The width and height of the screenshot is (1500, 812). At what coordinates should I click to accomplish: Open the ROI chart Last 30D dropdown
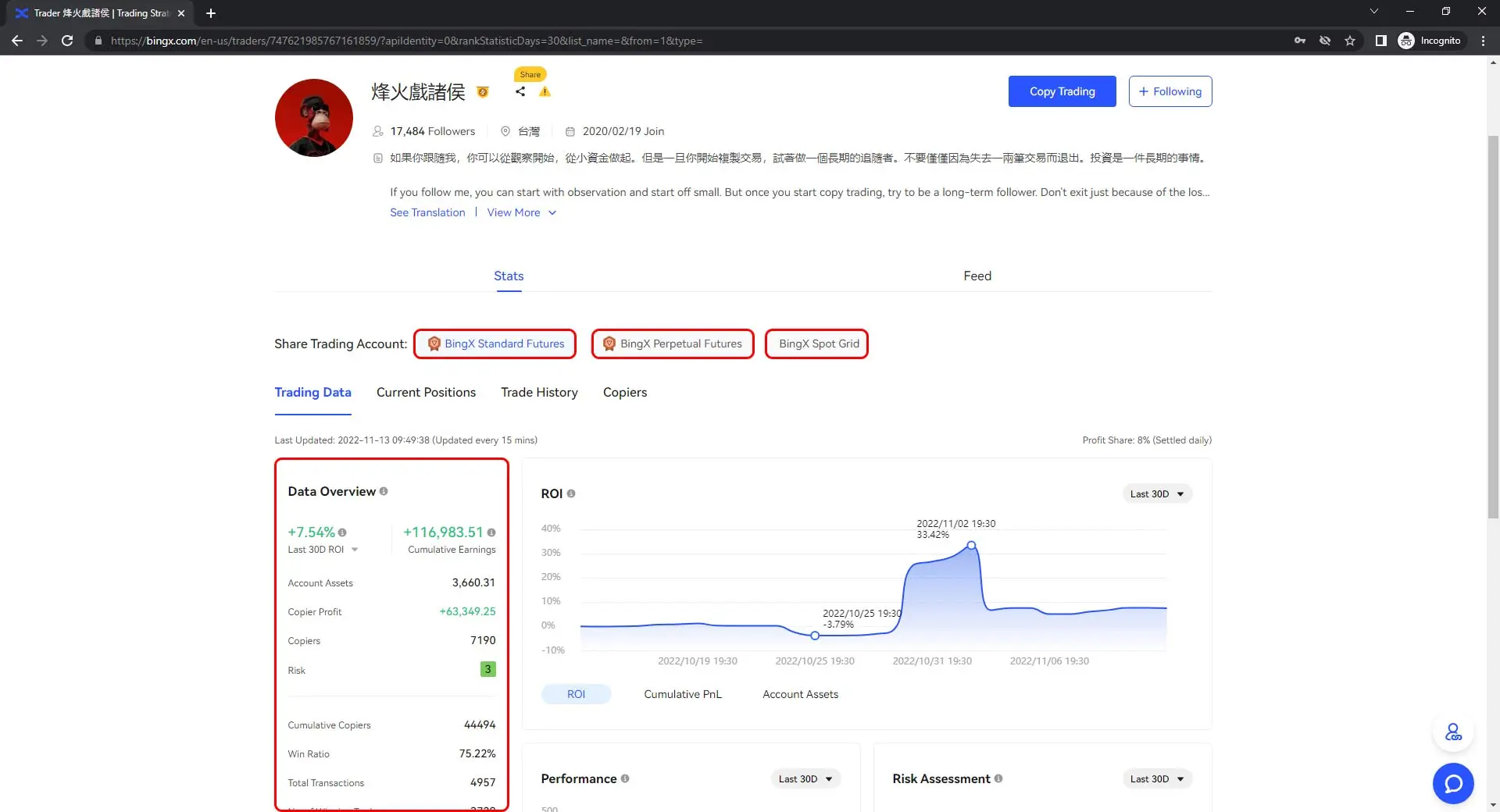1157,493
